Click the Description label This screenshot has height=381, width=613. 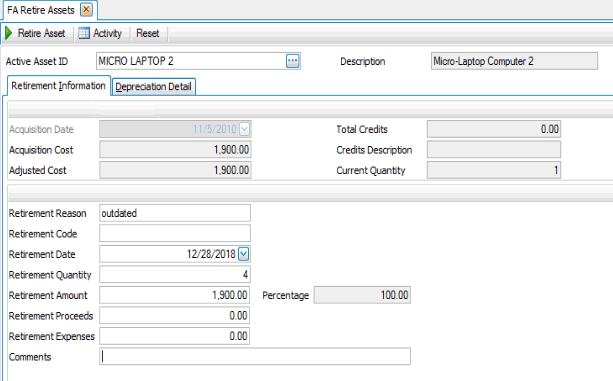362,61
